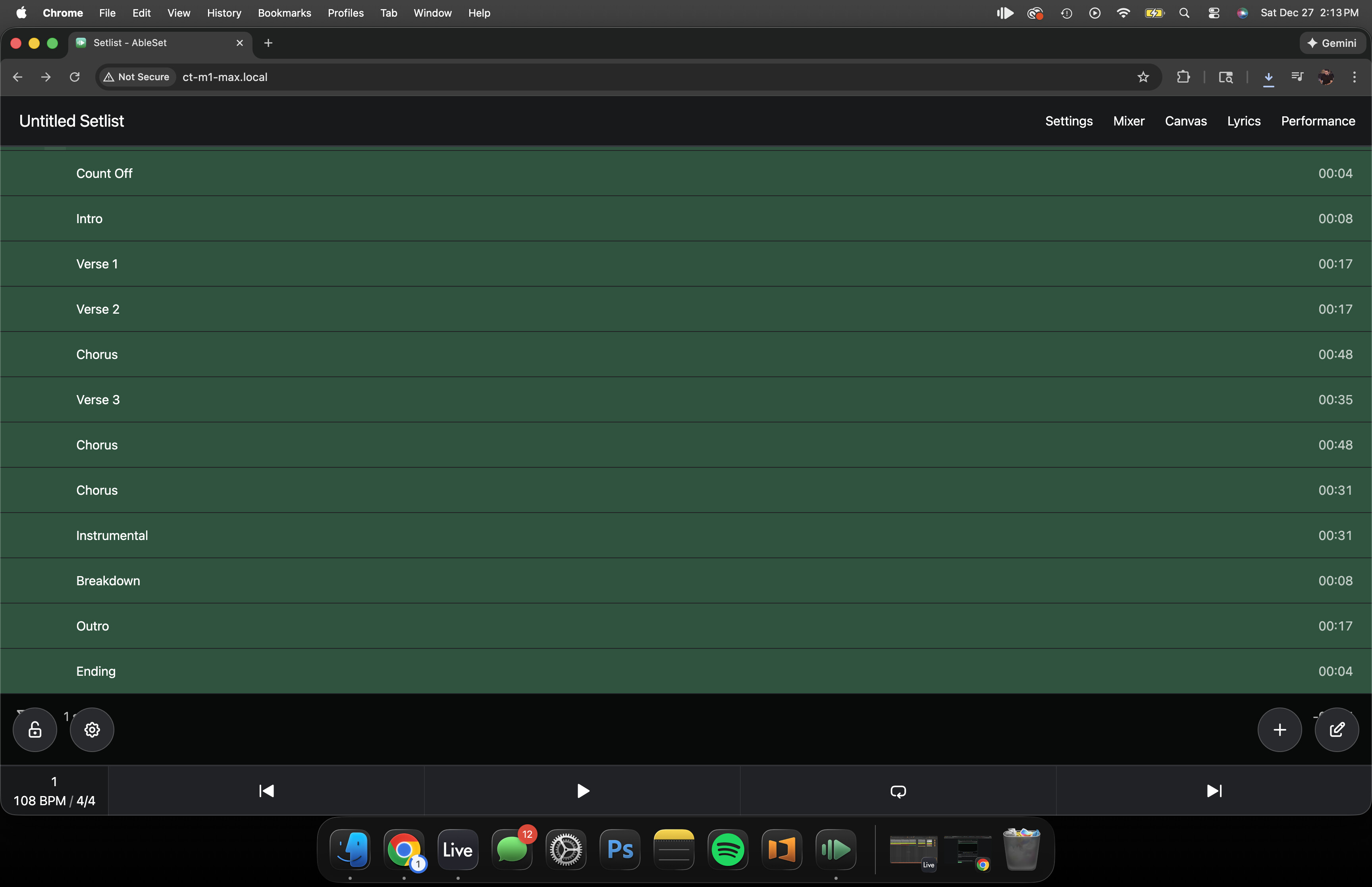
Task: Open the Canvas view
Action: (1185, 121)
